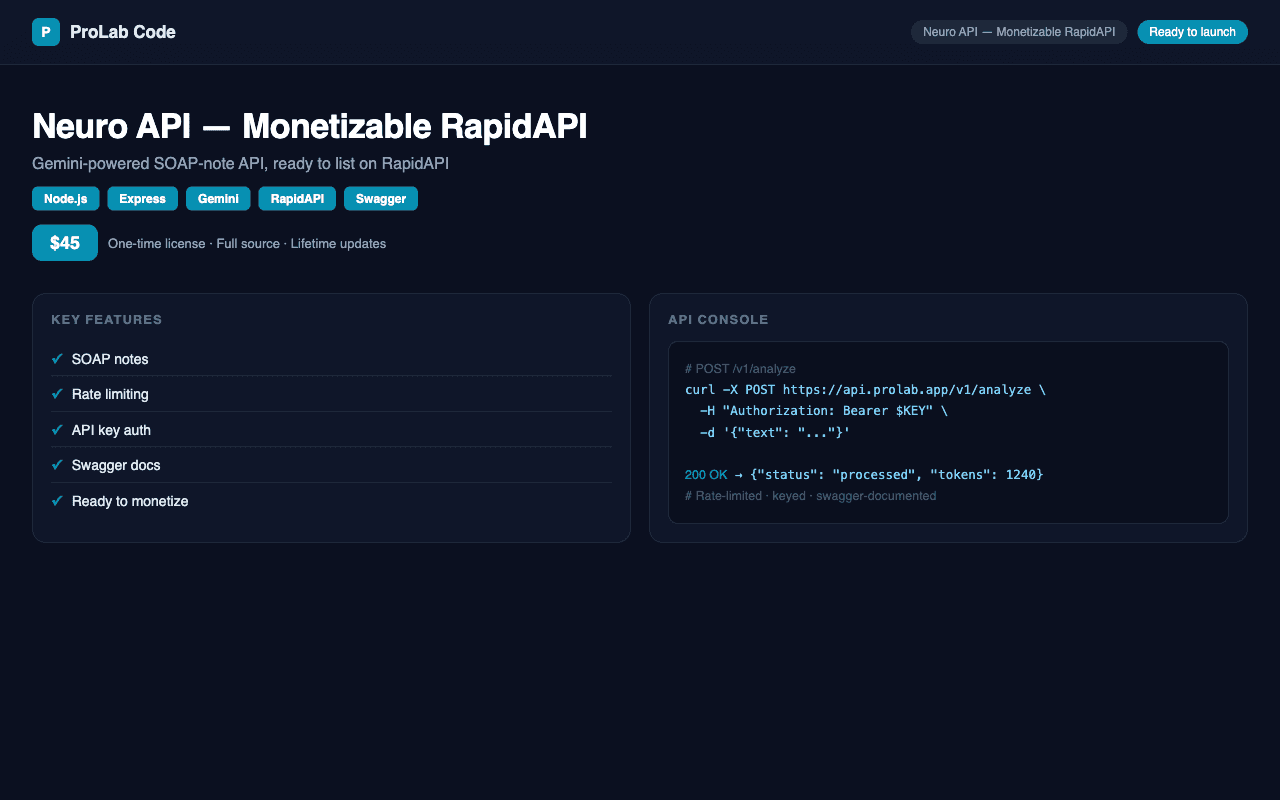Image resolution: width=1280 pixels, height=800 pixels.
Task: Select the Swagger tag
Action: point(381,199)
